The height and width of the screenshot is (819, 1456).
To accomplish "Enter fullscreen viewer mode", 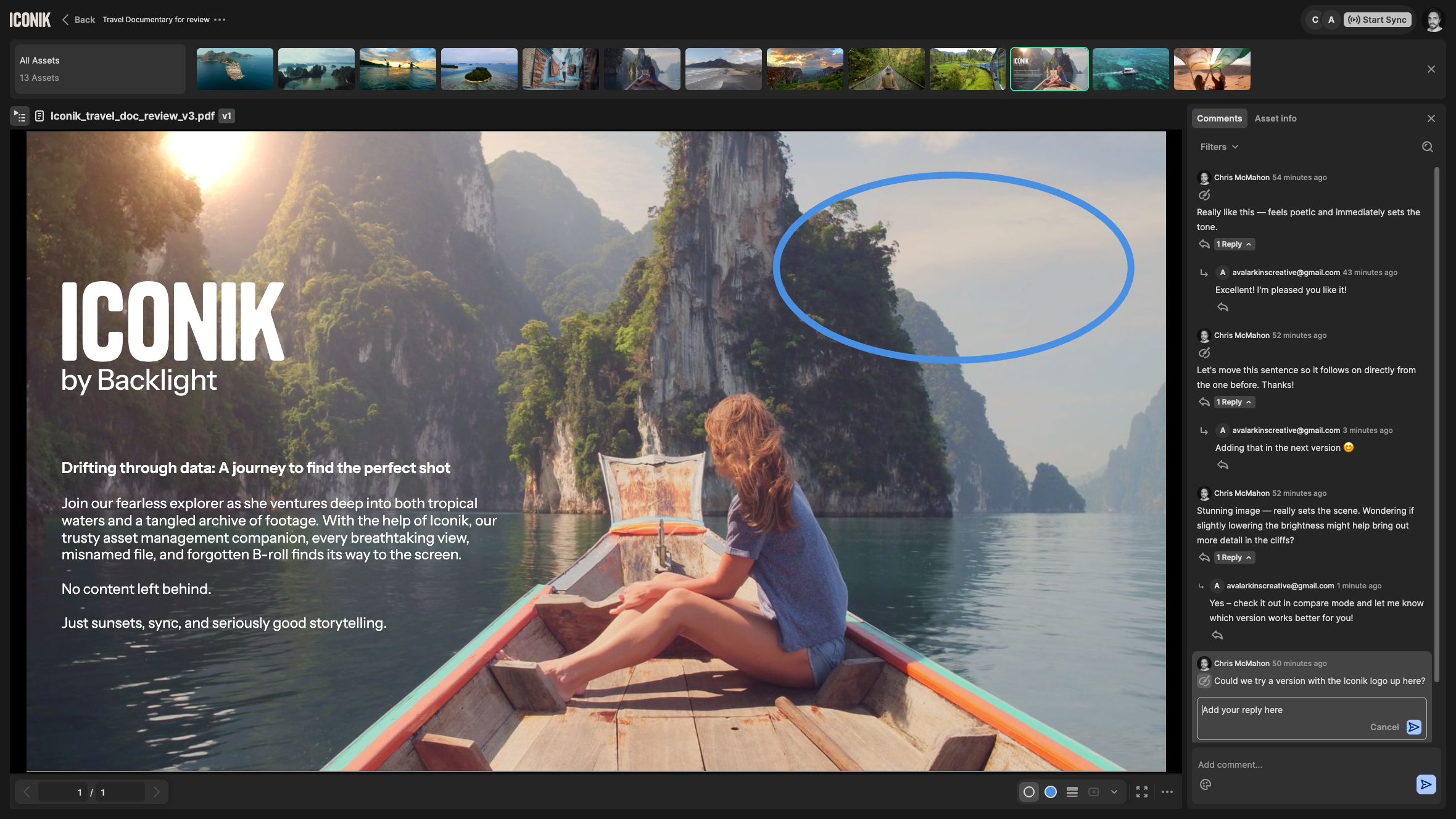I will pyautogui.click(x=1142, y=792).
